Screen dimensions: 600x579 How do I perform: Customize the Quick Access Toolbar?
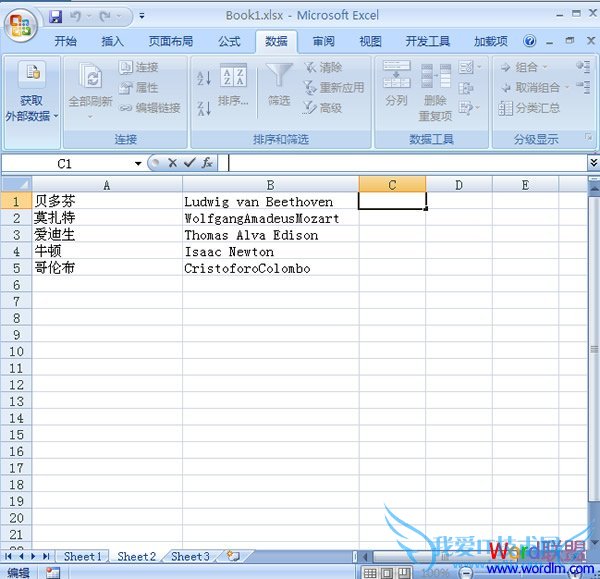(142, 16)
